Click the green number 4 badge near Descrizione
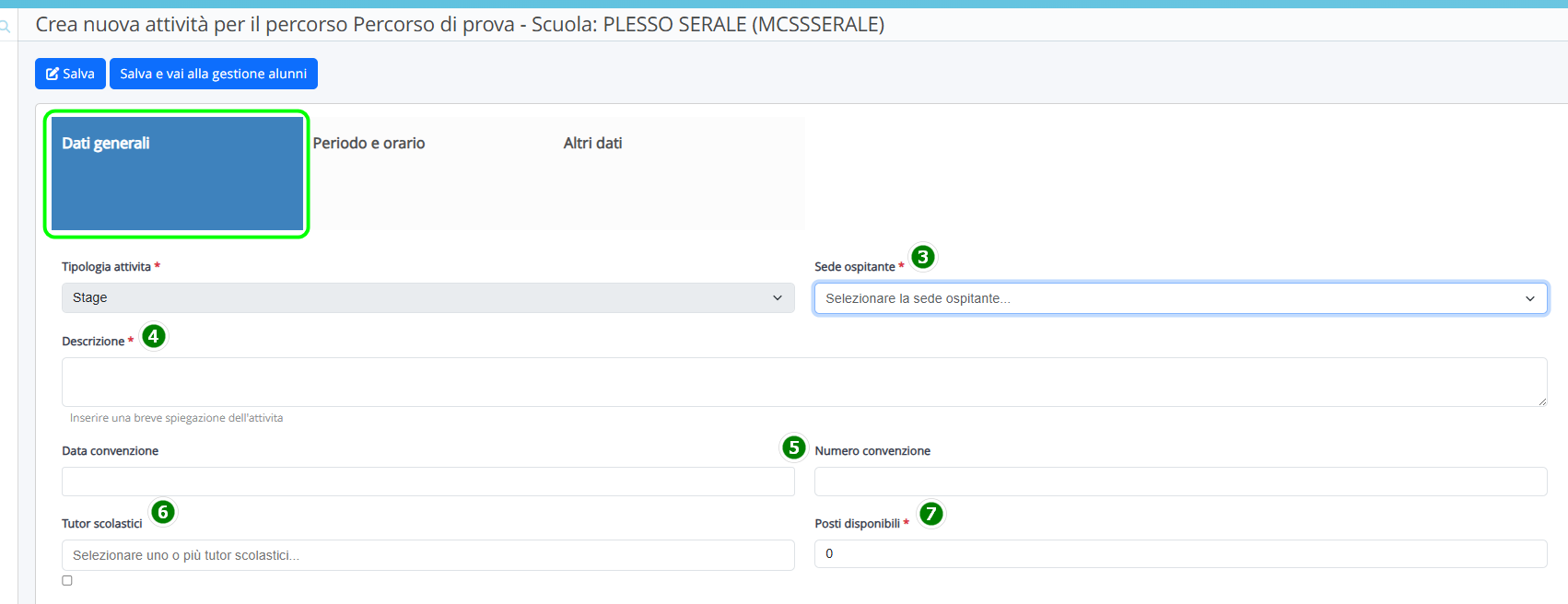This screenshot has height=604, width=1568. (x=154, y=336)
